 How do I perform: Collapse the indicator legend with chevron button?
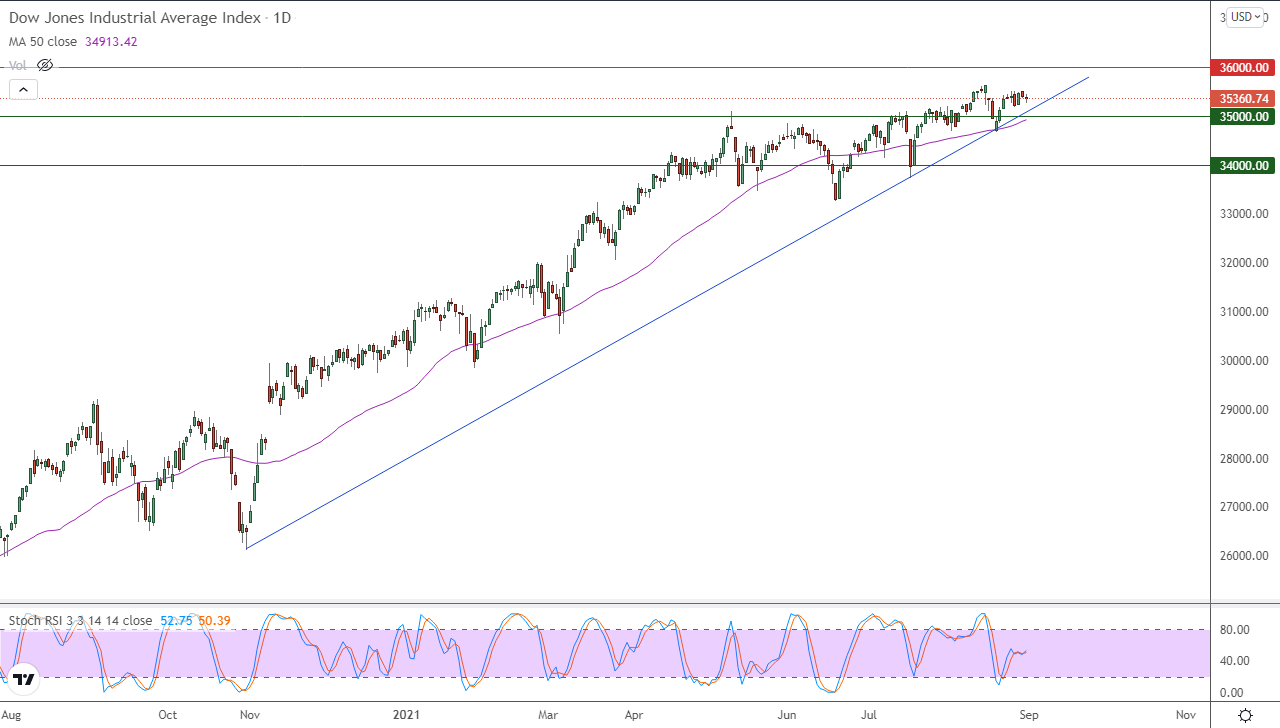[x=23, y=89]
